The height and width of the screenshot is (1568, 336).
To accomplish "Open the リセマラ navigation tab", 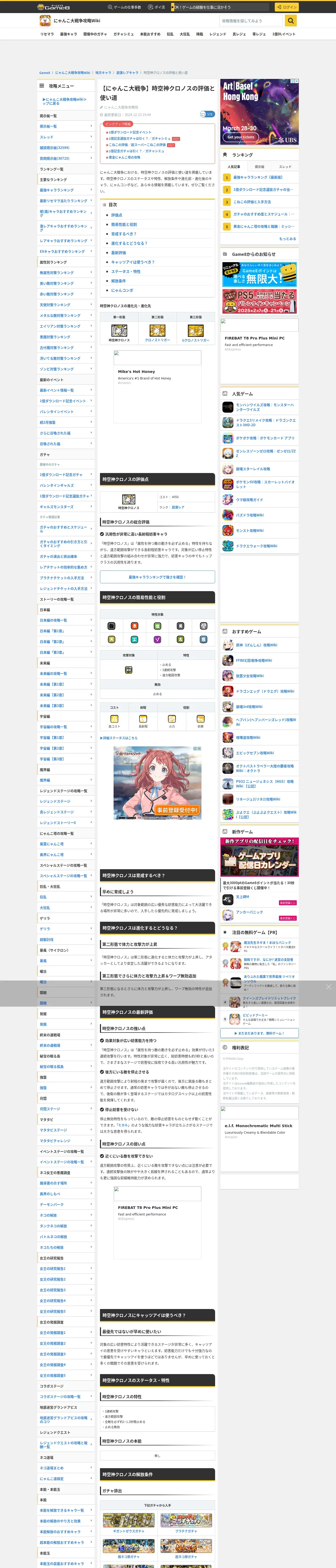I will (47, 34).
